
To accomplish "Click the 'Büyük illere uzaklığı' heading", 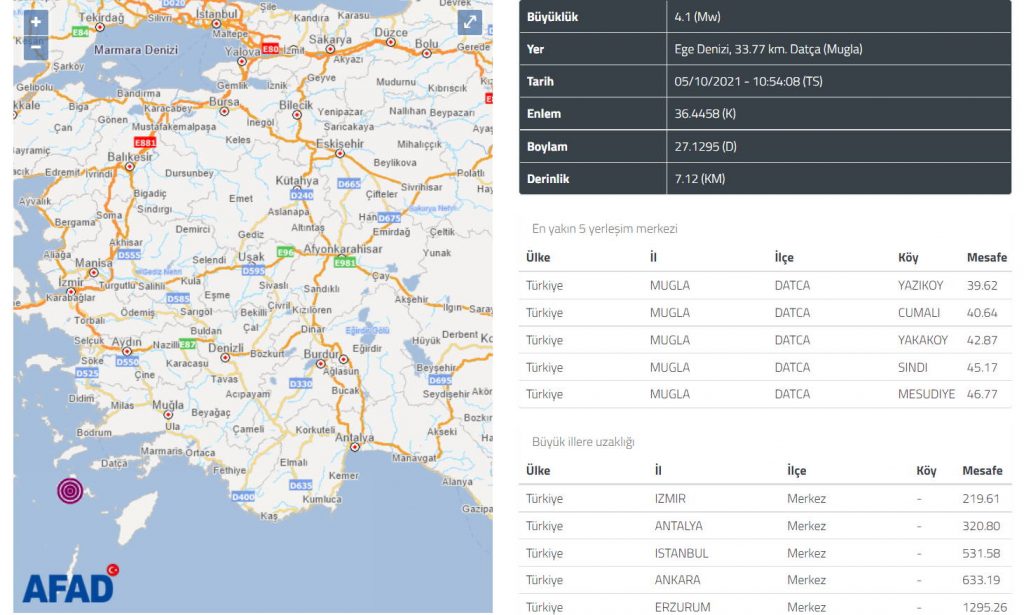I will [x=583, y=441].
